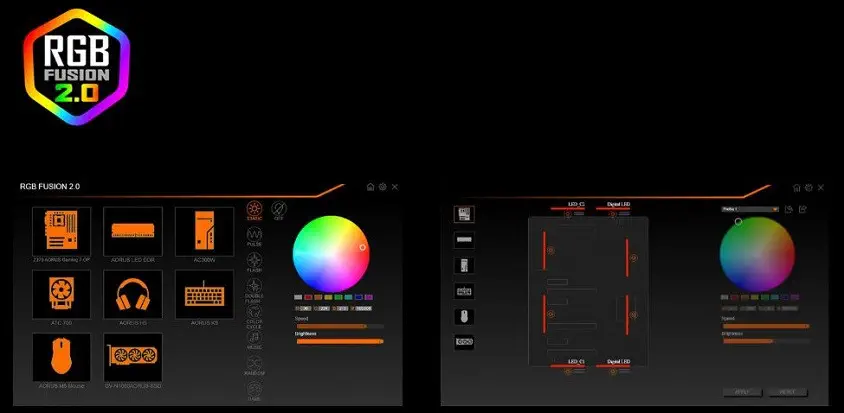This screenshot has width=844, height=413.
Task: Set the Brightness slider in motherboard LED window
Action: click(766, 341)
